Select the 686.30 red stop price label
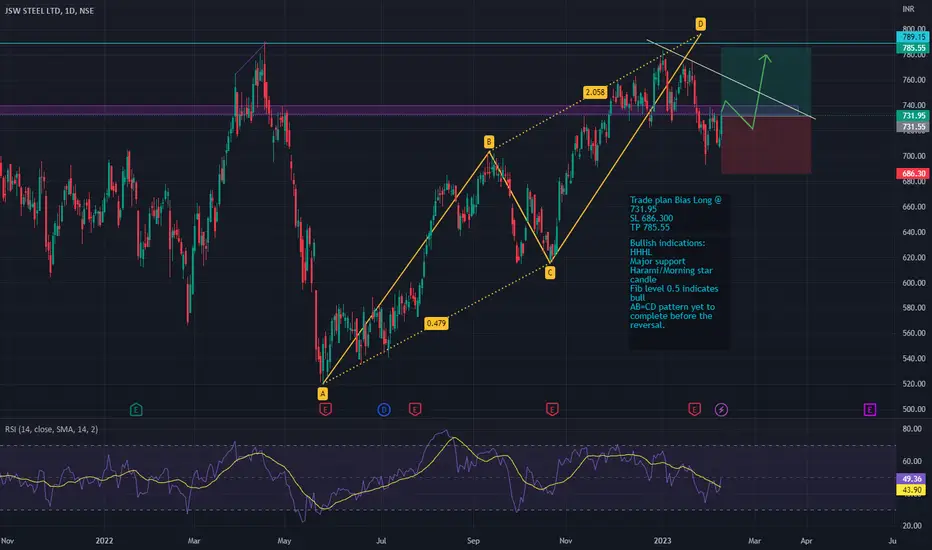This screenshot has height=550, width=932. point(914,174)
